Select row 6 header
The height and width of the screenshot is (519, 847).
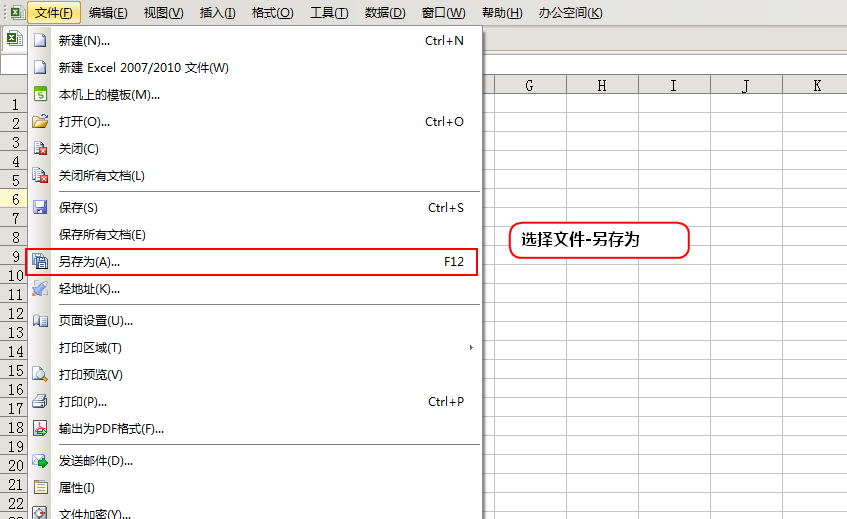click(15, 199)
